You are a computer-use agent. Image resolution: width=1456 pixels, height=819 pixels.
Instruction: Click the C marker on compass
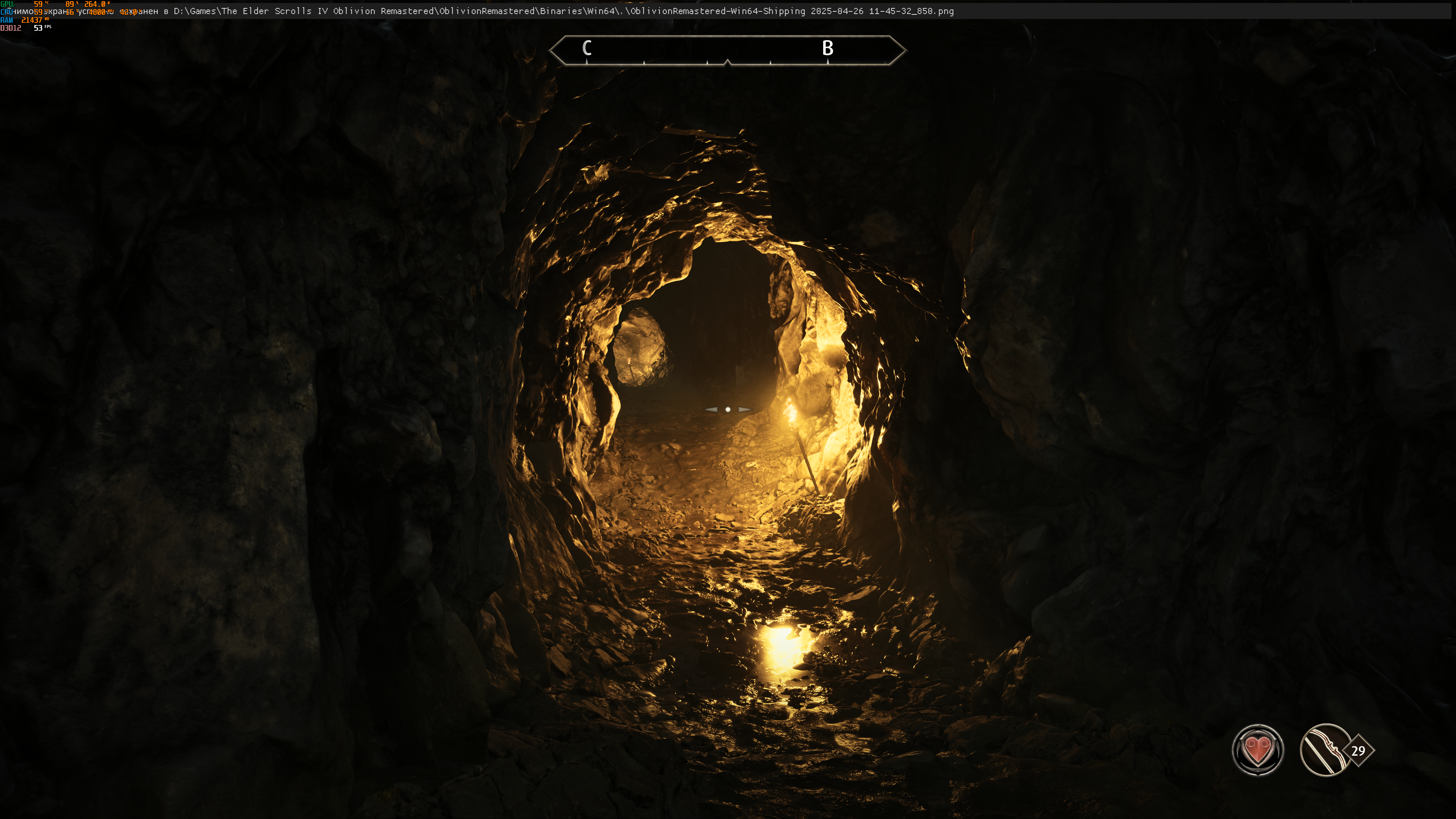[x=587, y=48]
